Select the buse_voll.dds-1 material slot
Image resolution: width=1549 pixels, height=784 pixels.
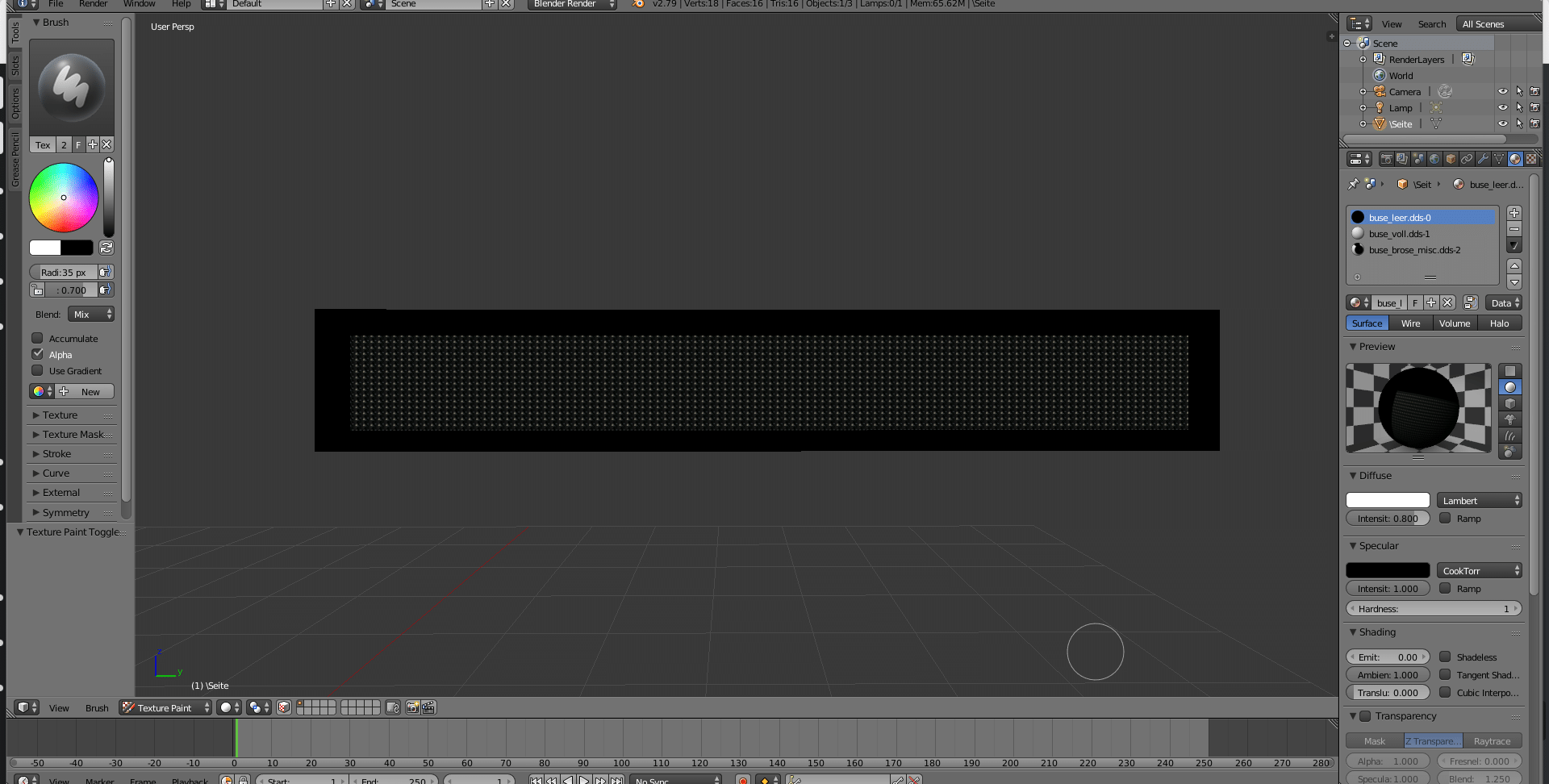point(1399,234)
